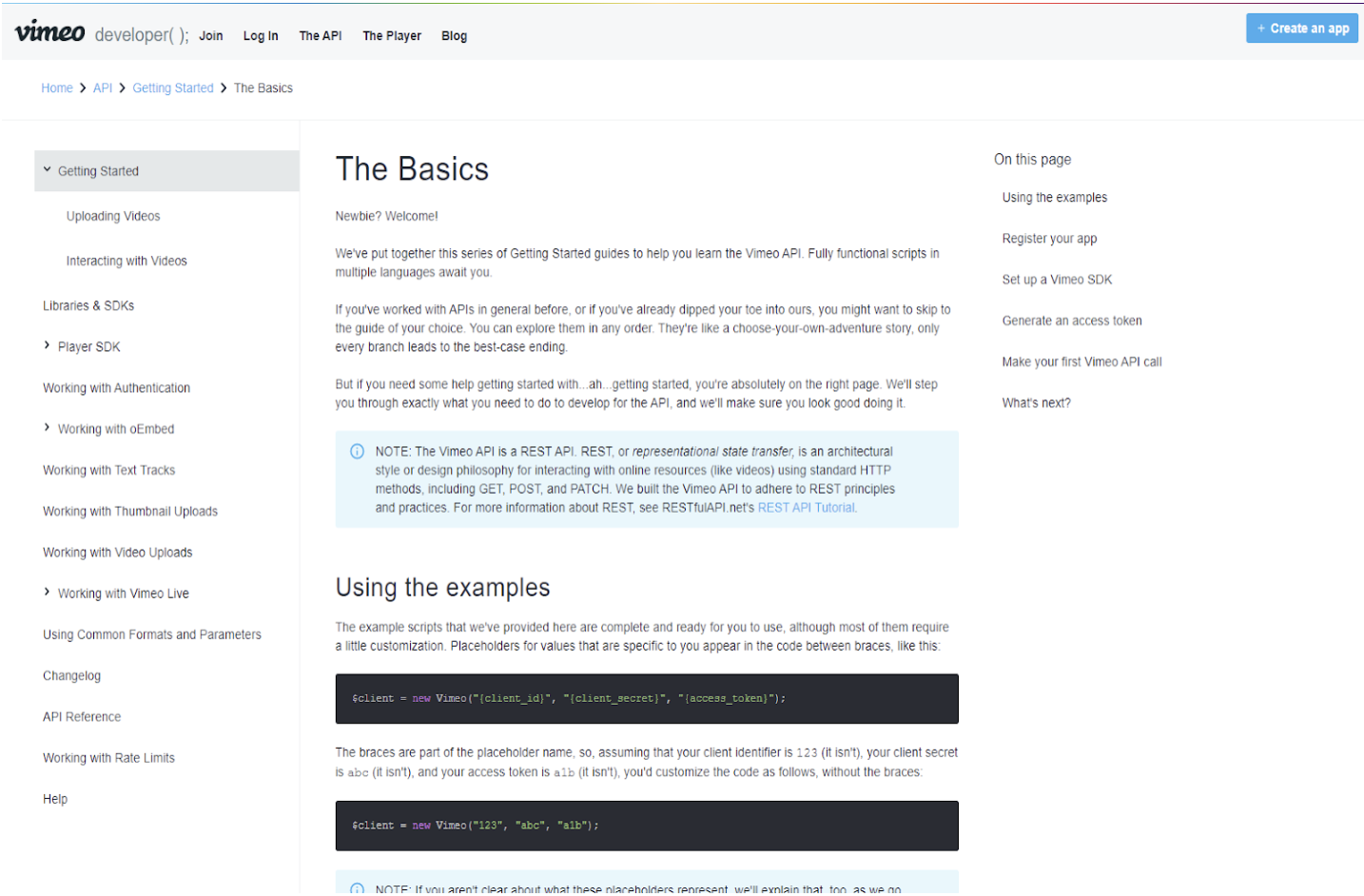
Task: Navigate to Home in breadcrumb
Action: point(56,88)
